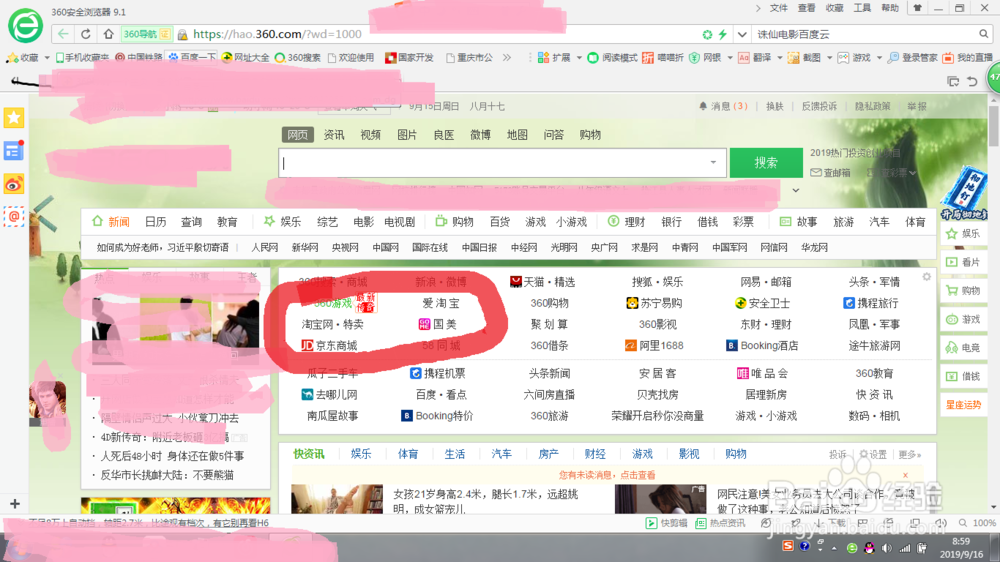Open the favorites star in left sidebar

[13, 117]
